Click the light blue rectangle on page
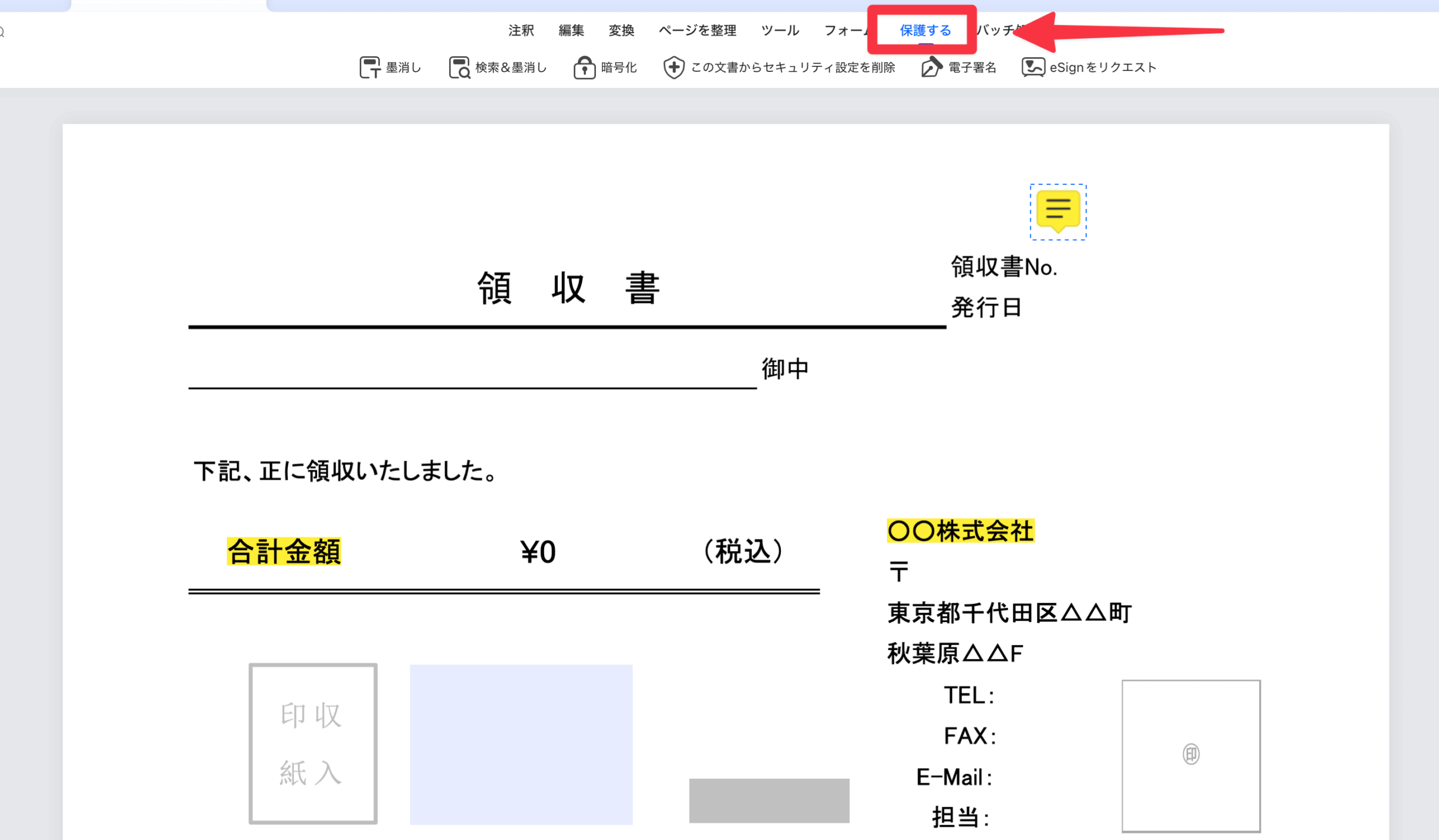 click(x=521, y=744)
